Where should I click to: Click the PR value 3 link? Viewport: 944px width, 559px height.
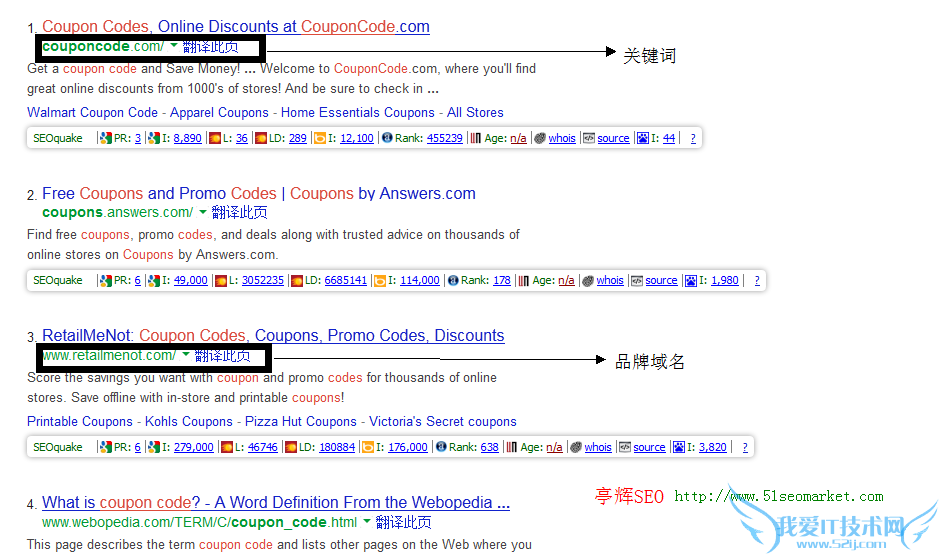(138, 138)
